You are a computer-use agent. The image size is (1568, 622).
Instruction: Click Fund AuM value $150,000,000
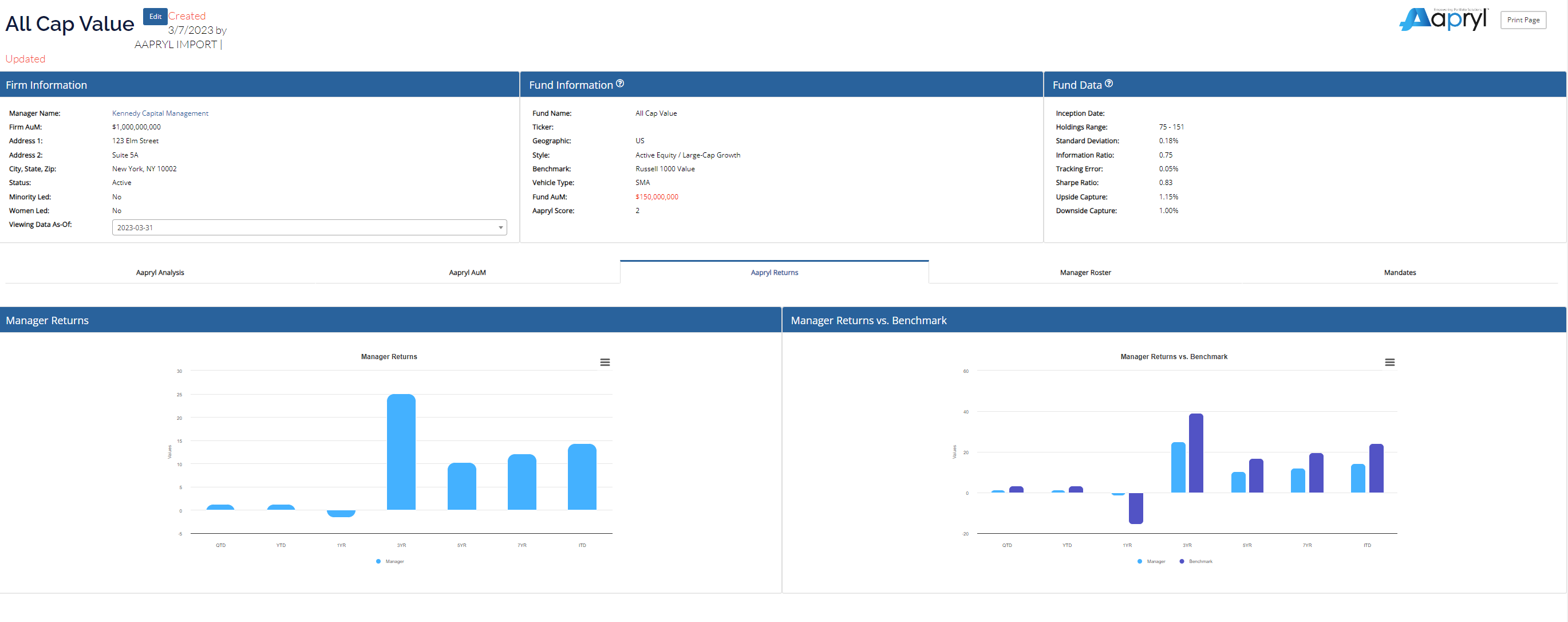tap(657, 197)
